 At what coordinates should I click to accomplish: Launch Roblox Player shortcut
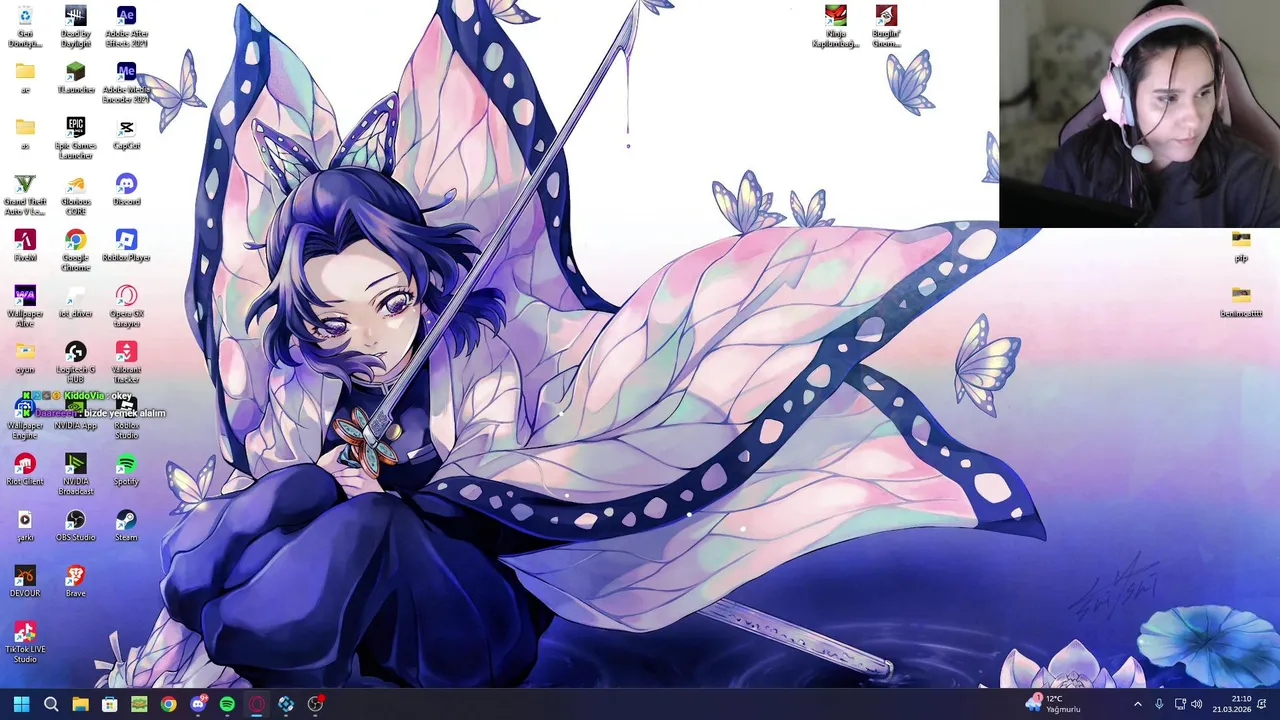126,246
